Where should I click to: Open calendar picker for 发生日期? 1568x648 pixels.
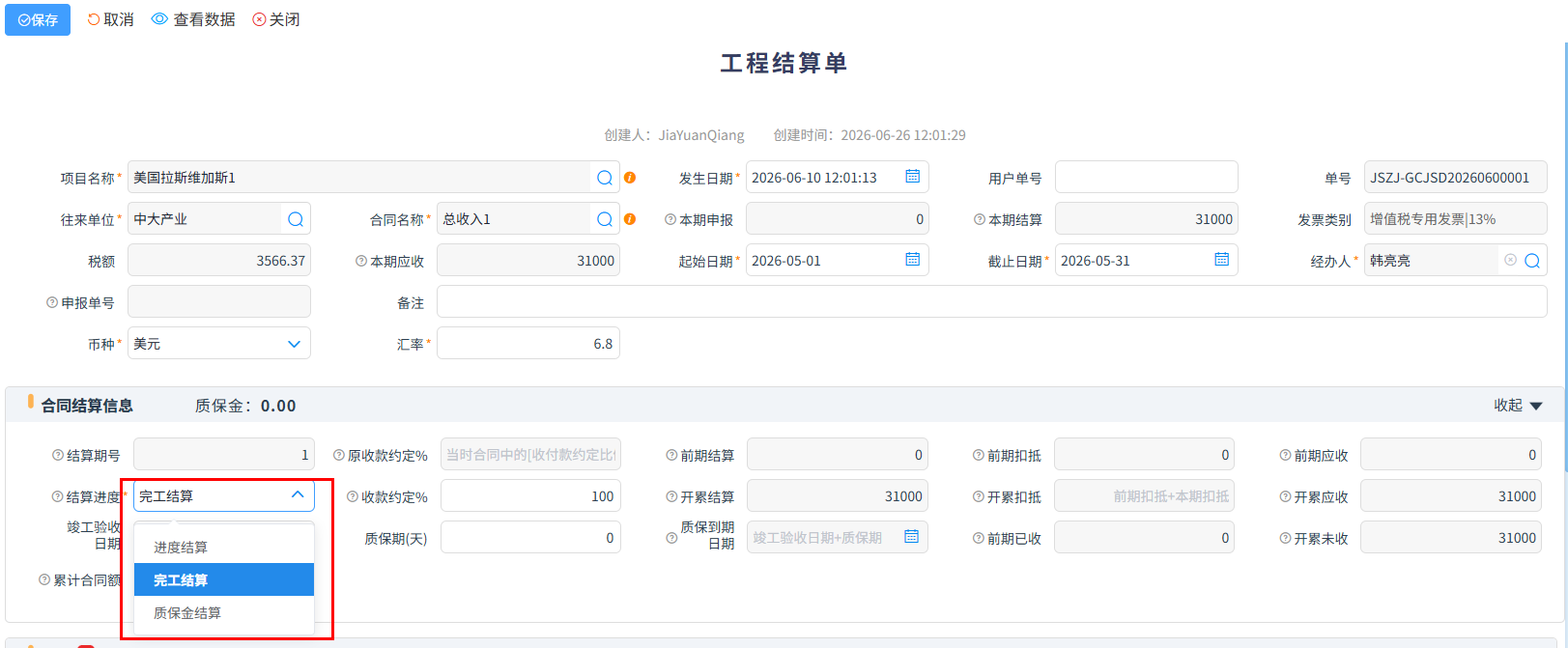912,177
